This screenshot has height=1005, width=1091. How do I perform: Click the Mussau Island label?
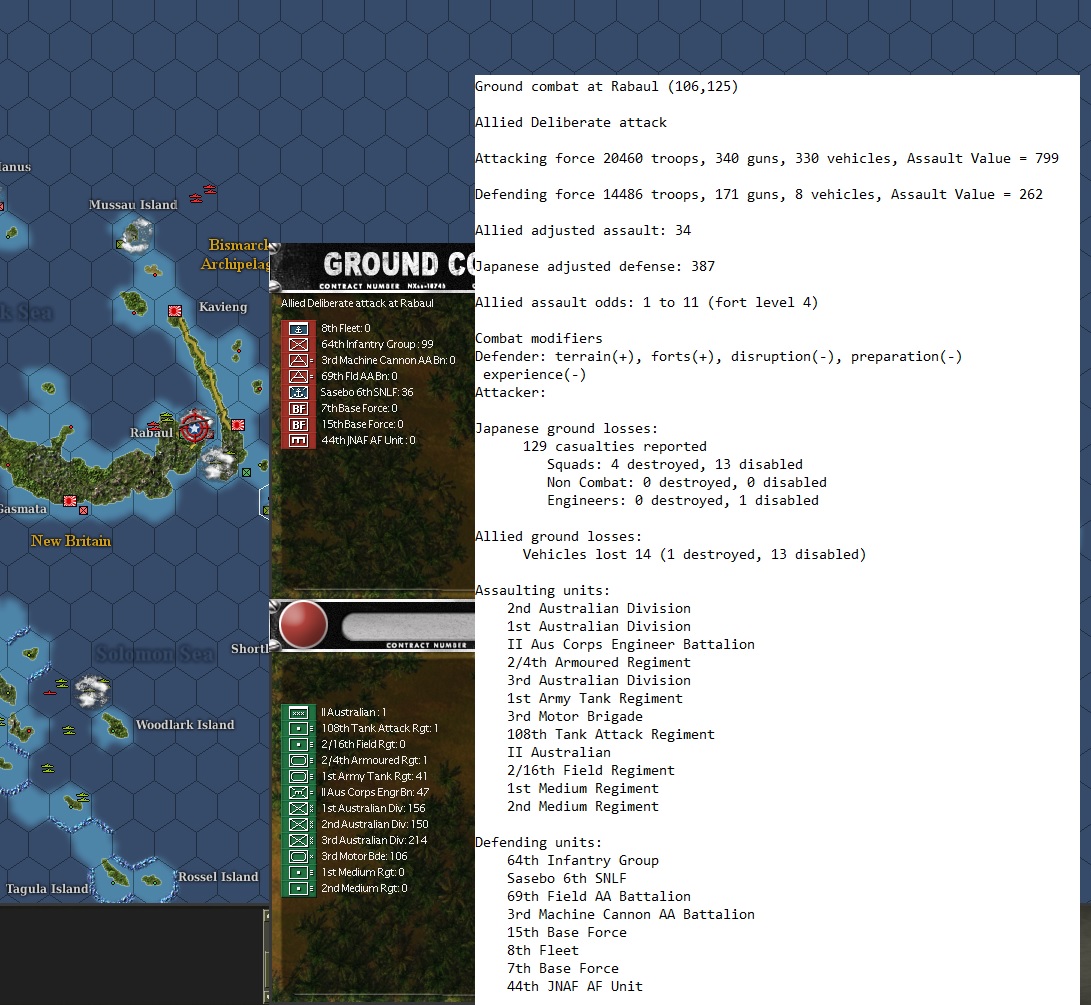click(x=133, y=205)
